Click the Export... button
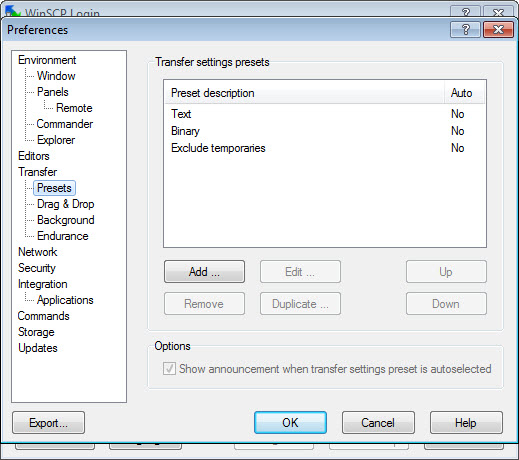The image size is (519, 460). click(49, 423)
